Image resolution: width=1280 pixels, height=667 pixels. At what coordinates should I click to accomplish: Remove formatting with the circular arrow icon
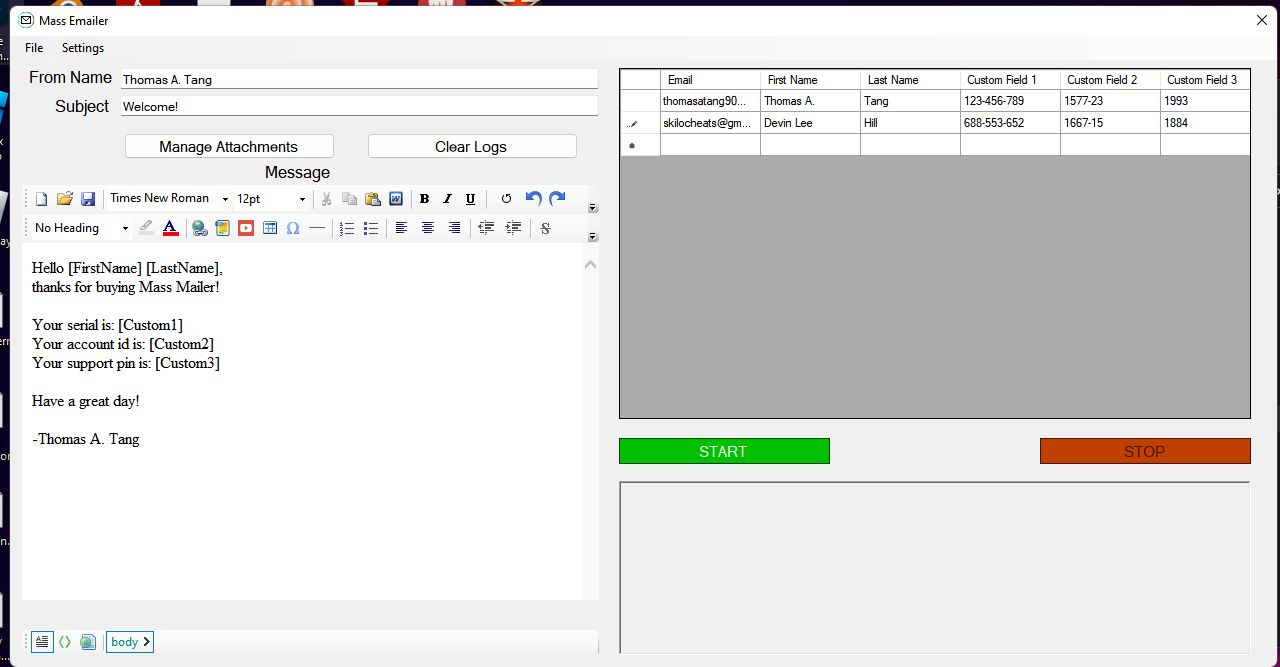point(506,199)
